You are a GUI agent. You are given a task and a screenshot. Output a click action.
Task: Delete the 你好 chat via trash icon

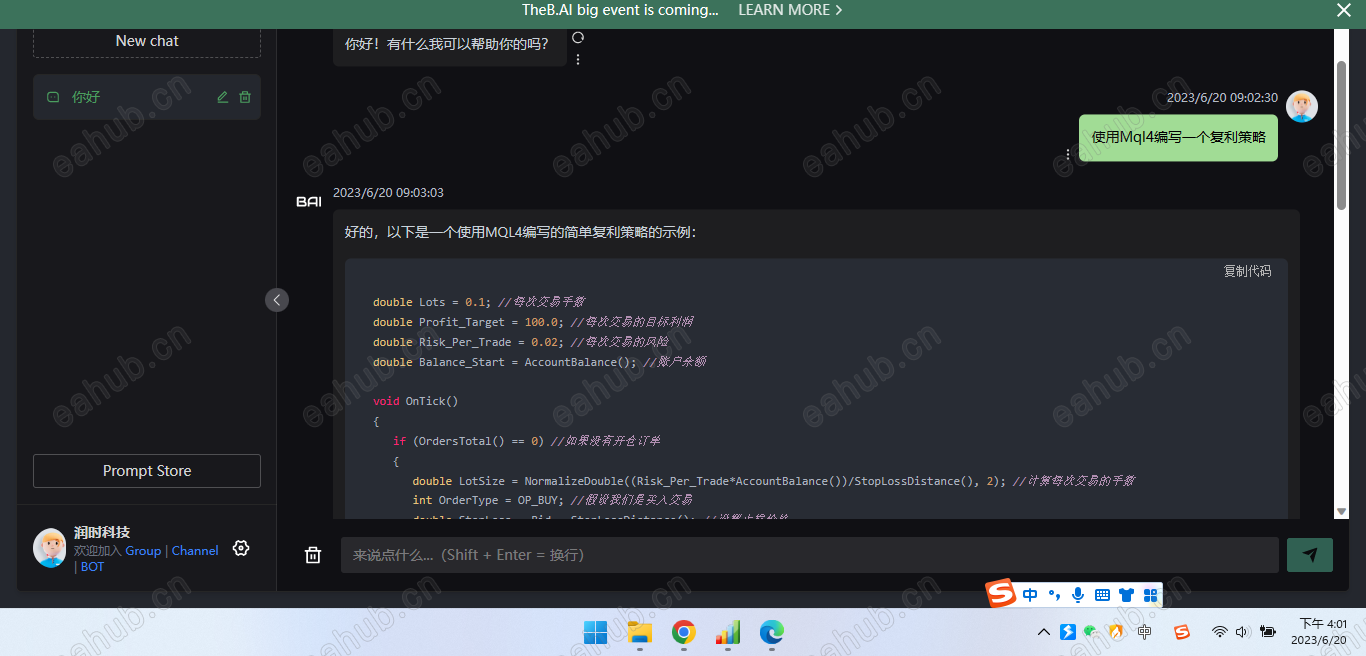click(245, 97)
